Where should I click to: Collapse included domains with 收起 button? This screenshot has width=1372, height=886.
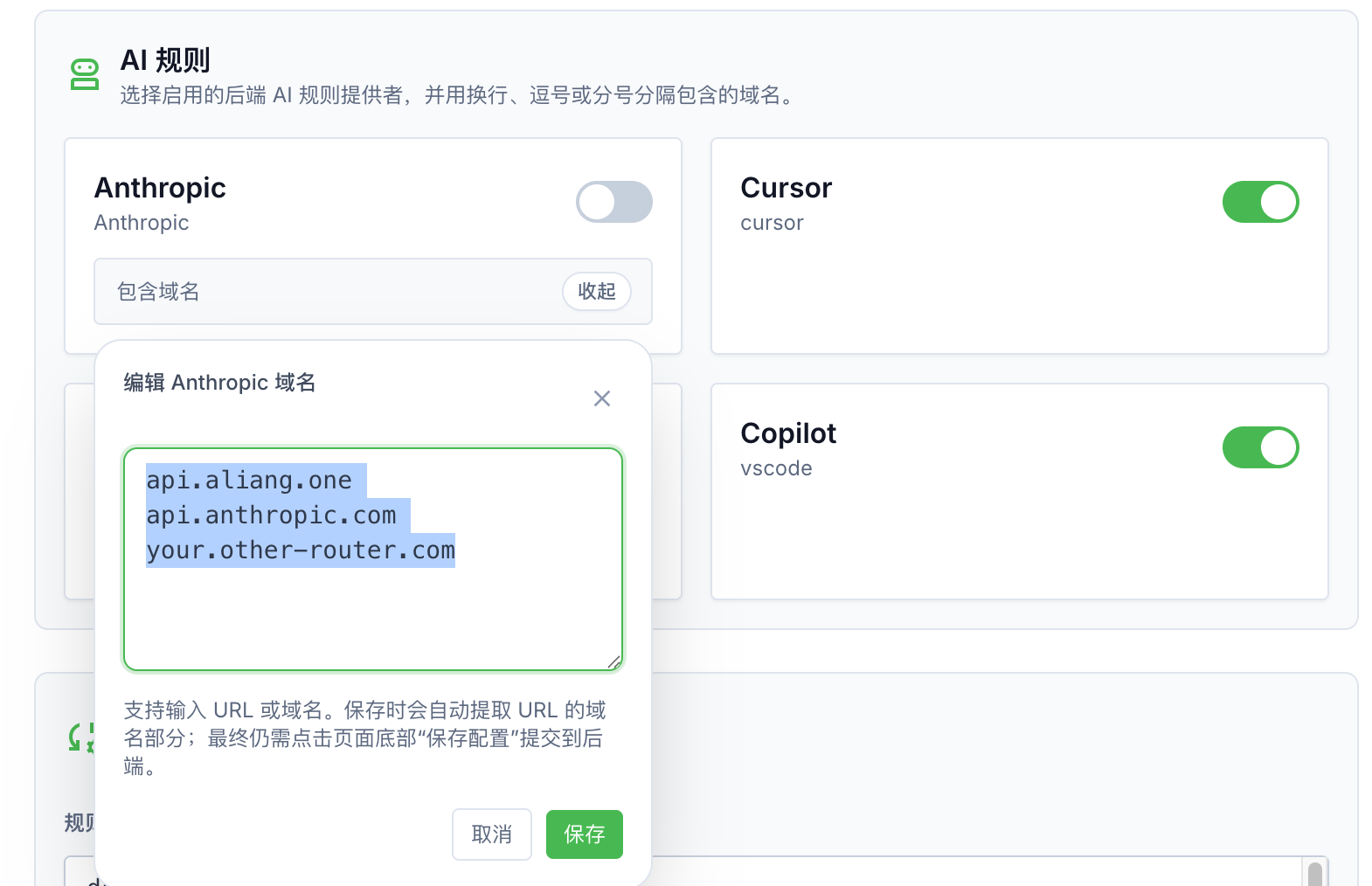click(597, 291)
